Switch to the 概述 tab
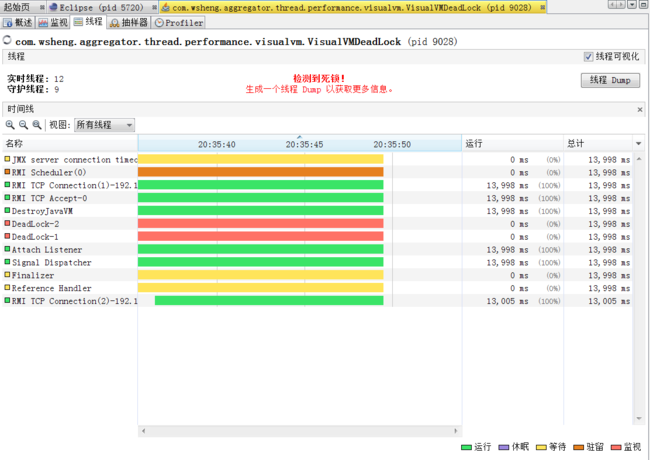This screenshot has height=460, width=650. [18, 23]
